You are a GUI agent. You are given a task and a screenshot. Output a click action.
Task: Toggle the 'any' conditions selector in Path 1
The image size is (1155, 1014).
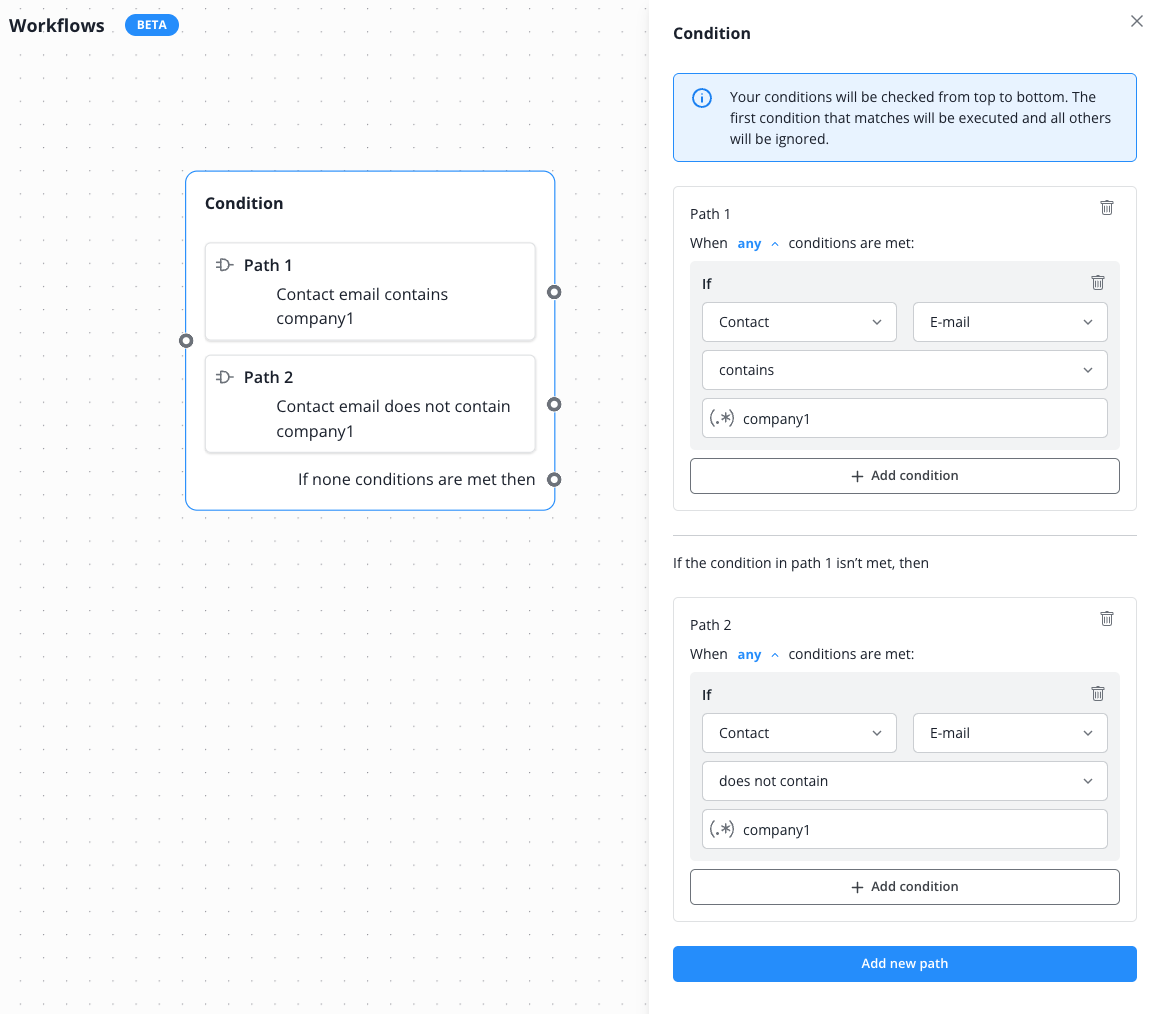(x=757, y=243)
